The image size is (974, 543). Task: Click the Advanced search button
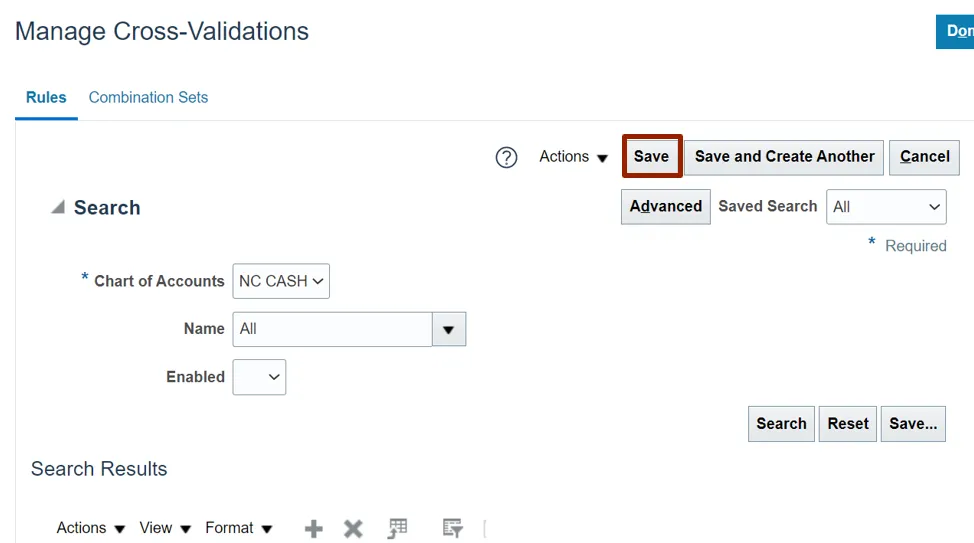click(665, 207)
